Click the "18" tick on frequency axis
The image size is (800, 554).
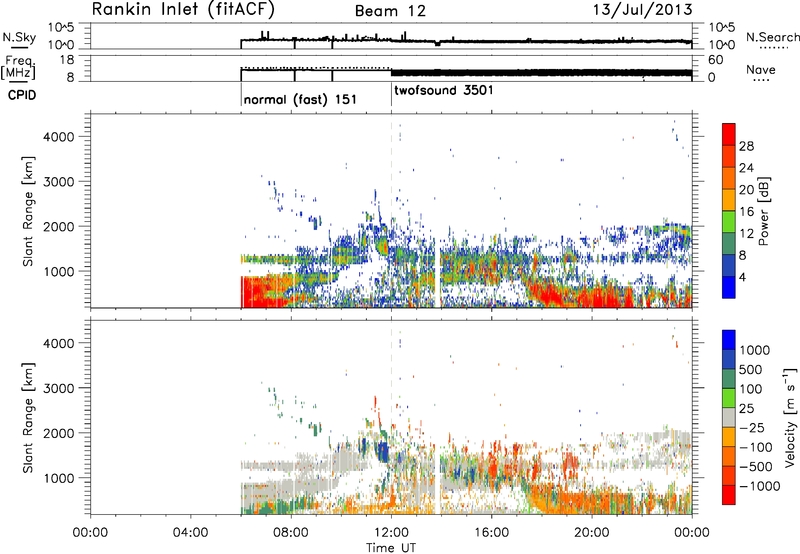click(67, 60)
